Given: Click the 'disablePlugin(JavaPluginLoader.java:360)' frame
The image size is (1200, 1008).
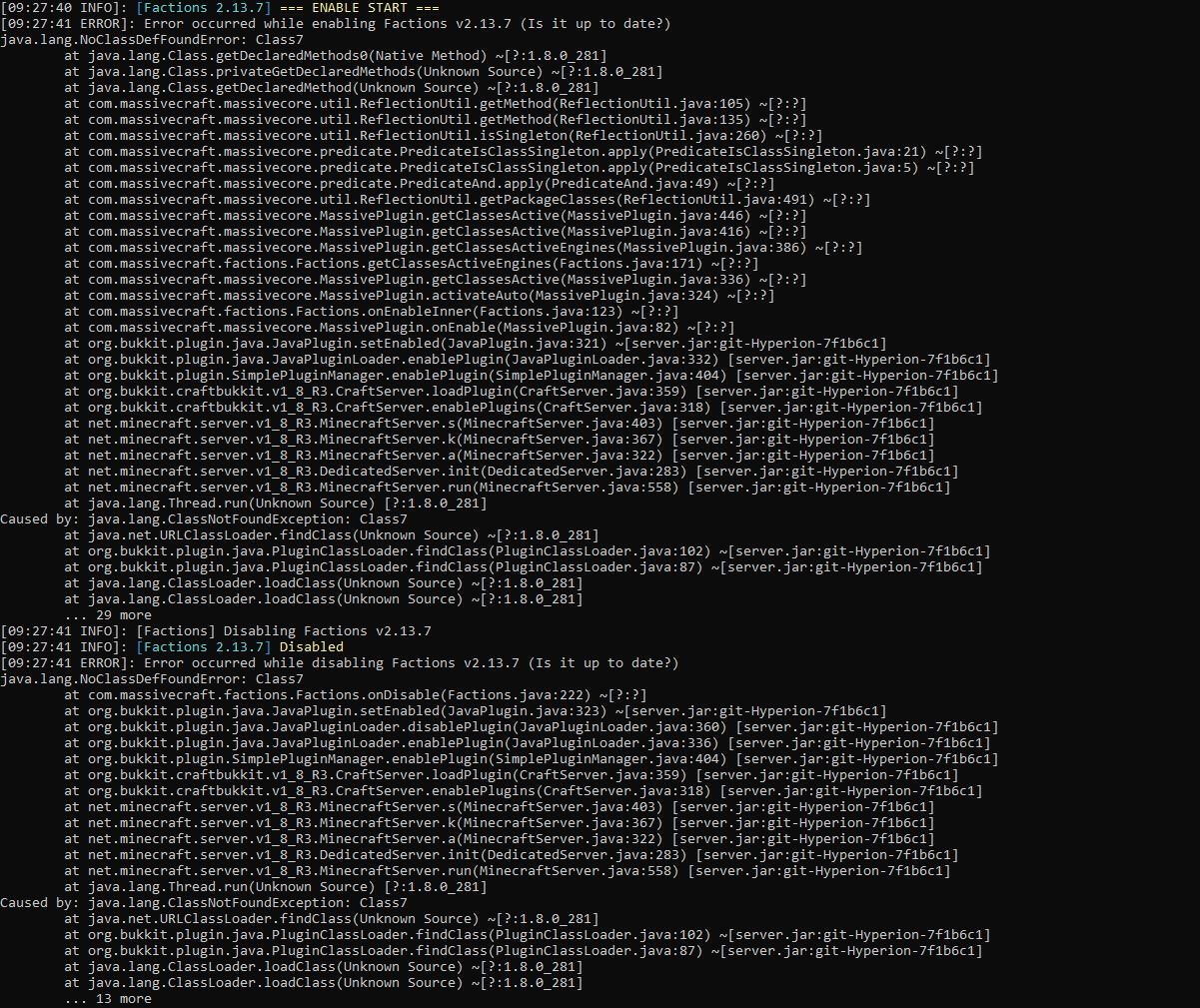Looking at the screenshot, I should point(531,726).
